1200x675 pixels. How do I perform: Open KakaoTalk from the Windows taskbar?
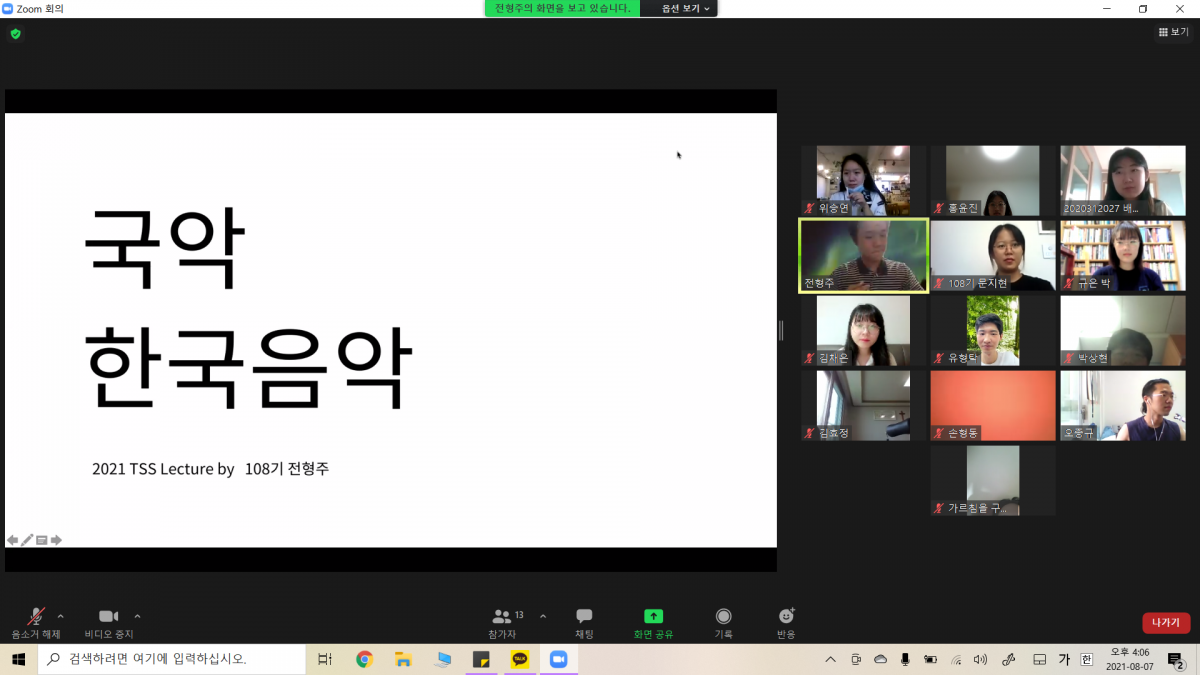[520, 659]
